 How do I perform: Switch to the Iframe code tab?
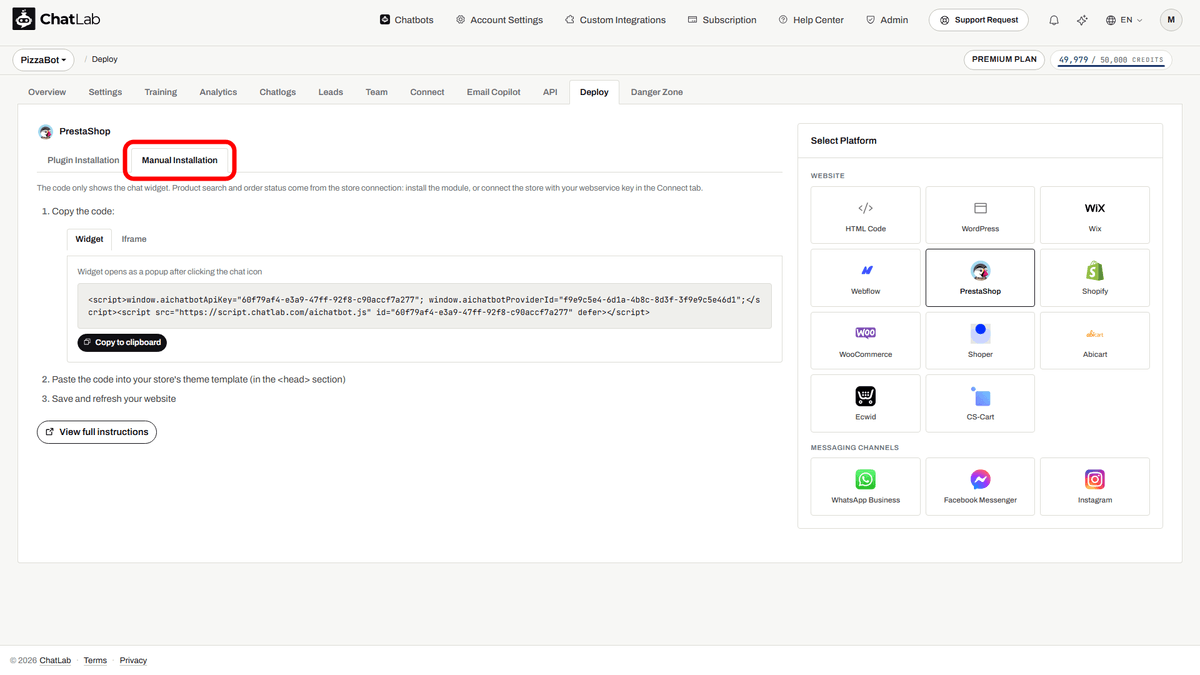tap(134, 239)
